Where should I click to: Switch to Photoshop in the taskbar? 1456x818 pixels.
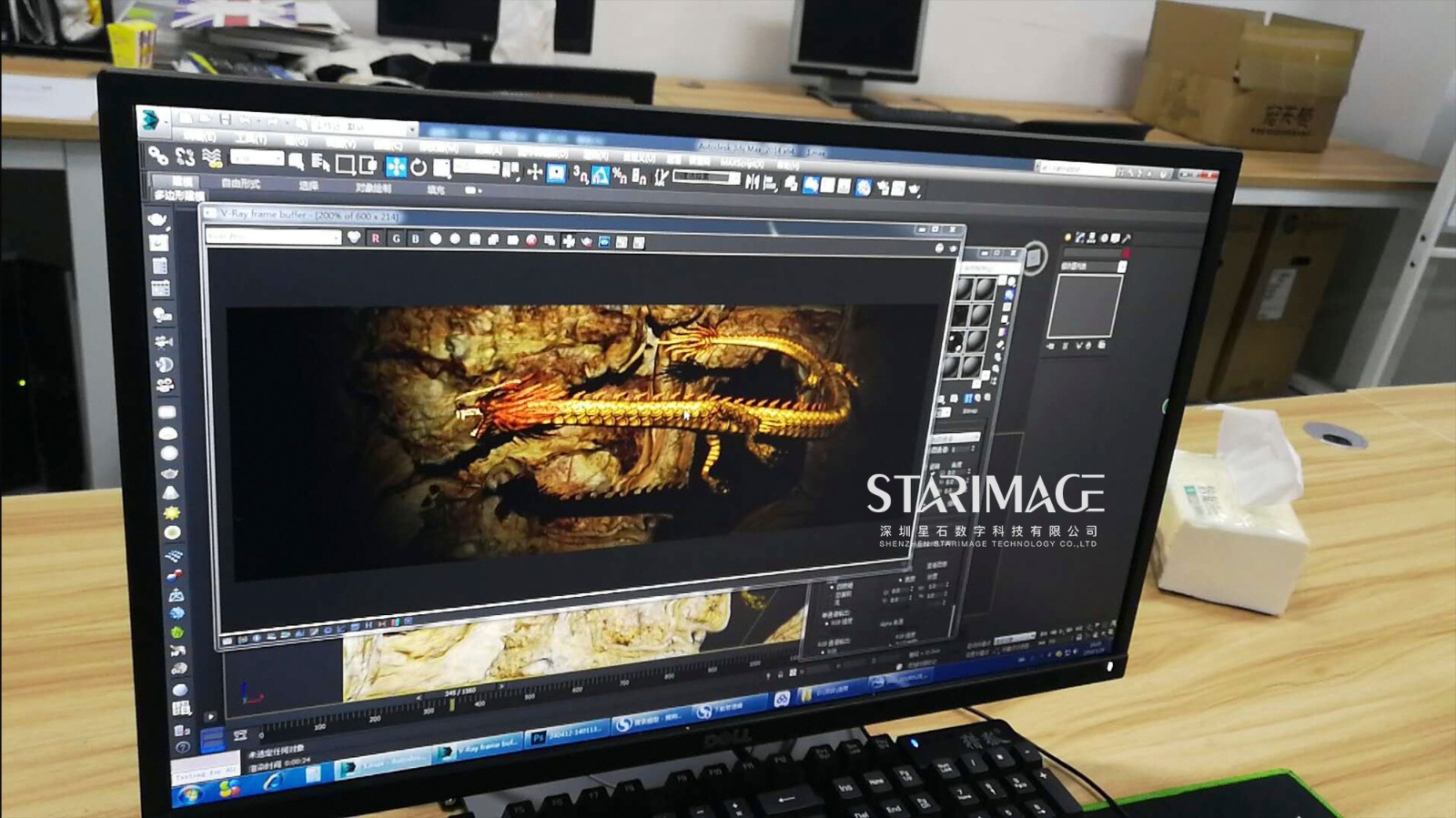click(x=568, y=735)
